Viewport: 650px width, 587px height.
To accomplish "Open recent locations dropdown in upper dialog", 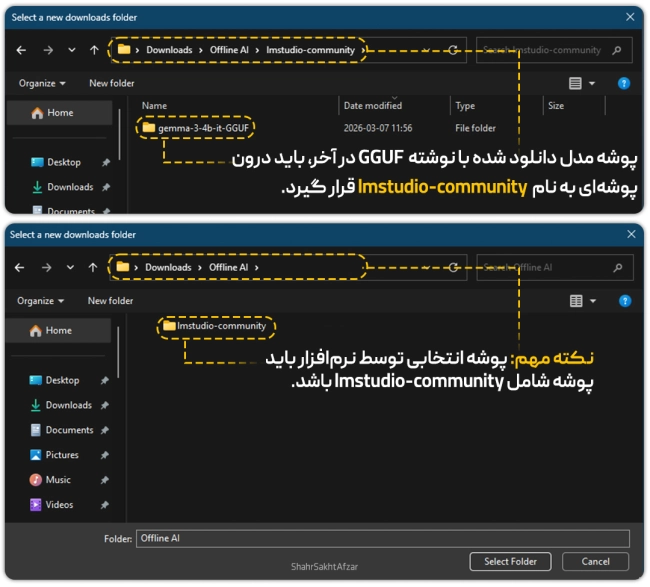I will (x=72, y=50).
